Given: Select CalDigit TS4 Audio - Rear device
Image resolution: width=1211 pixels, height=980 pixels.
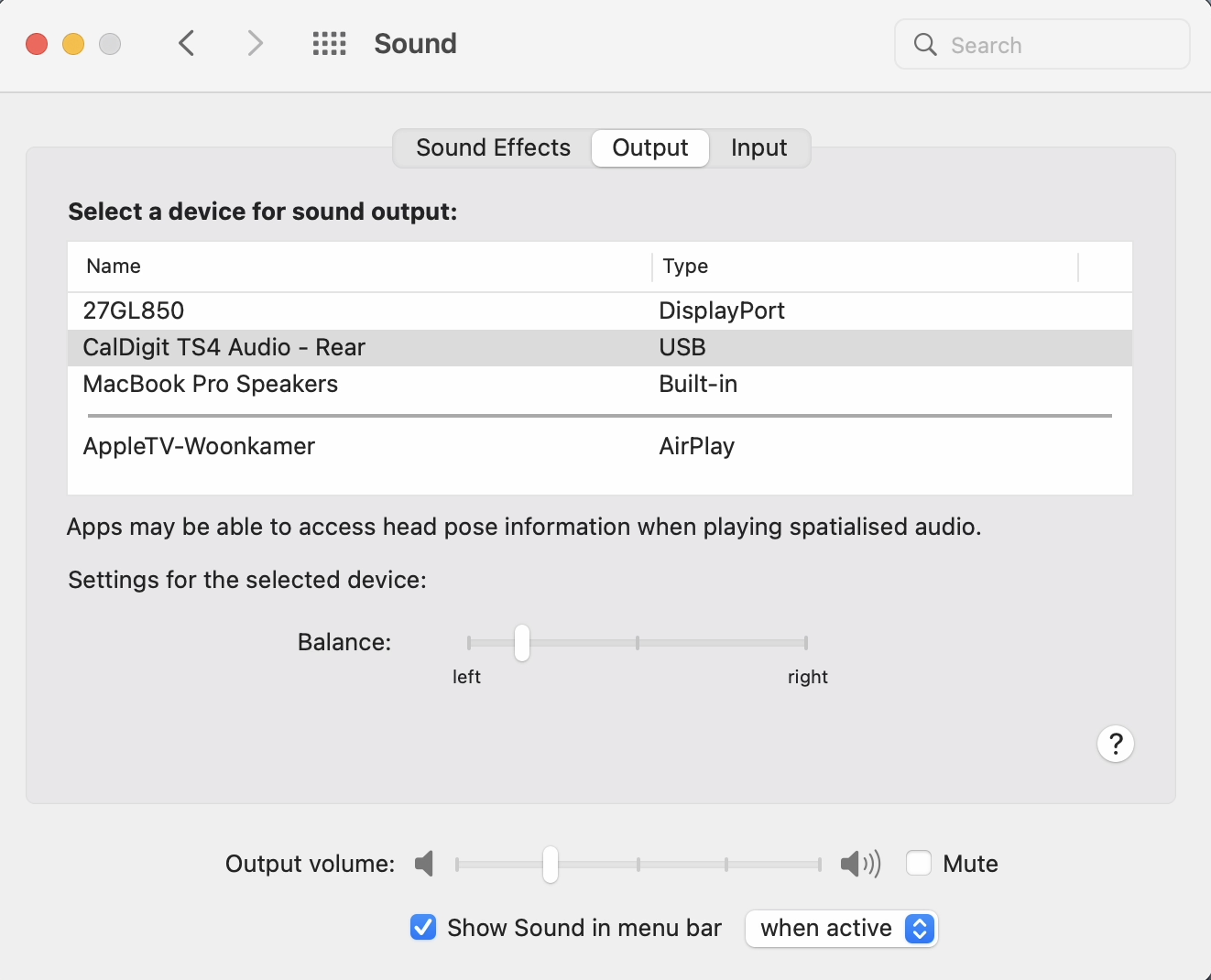Looking at the screenshot, I should 600,348.
